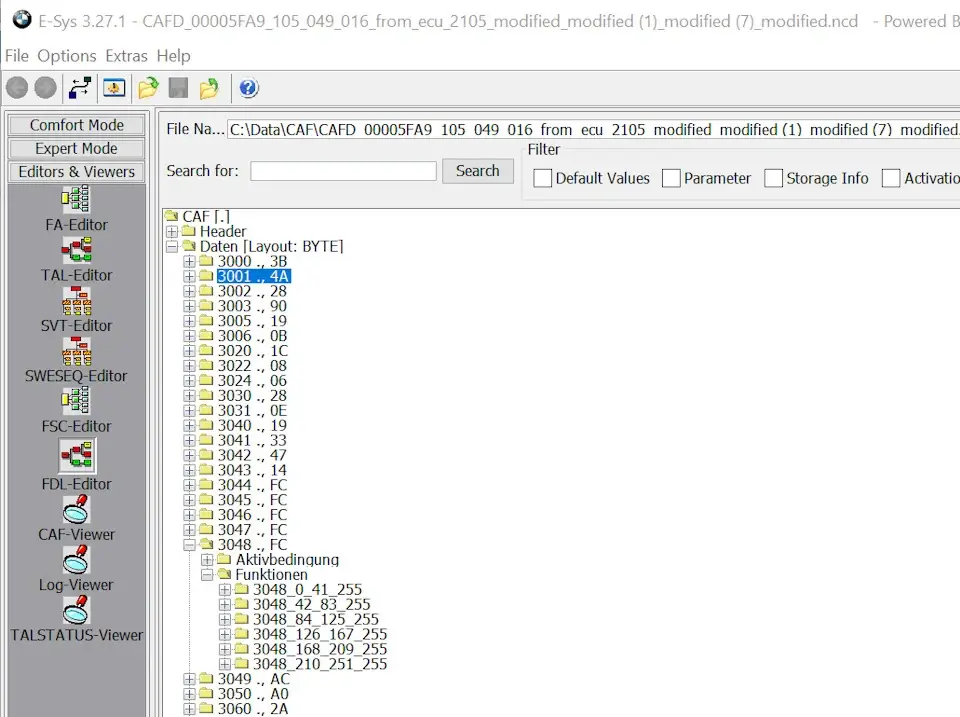Select the 3031 ., 0E tree row
The height and width of the screenshot is (717, 960).
point(252,410)
